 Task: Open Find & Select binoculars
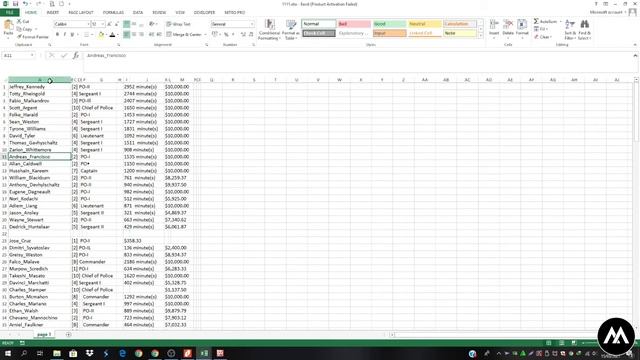tap(584, 29)
